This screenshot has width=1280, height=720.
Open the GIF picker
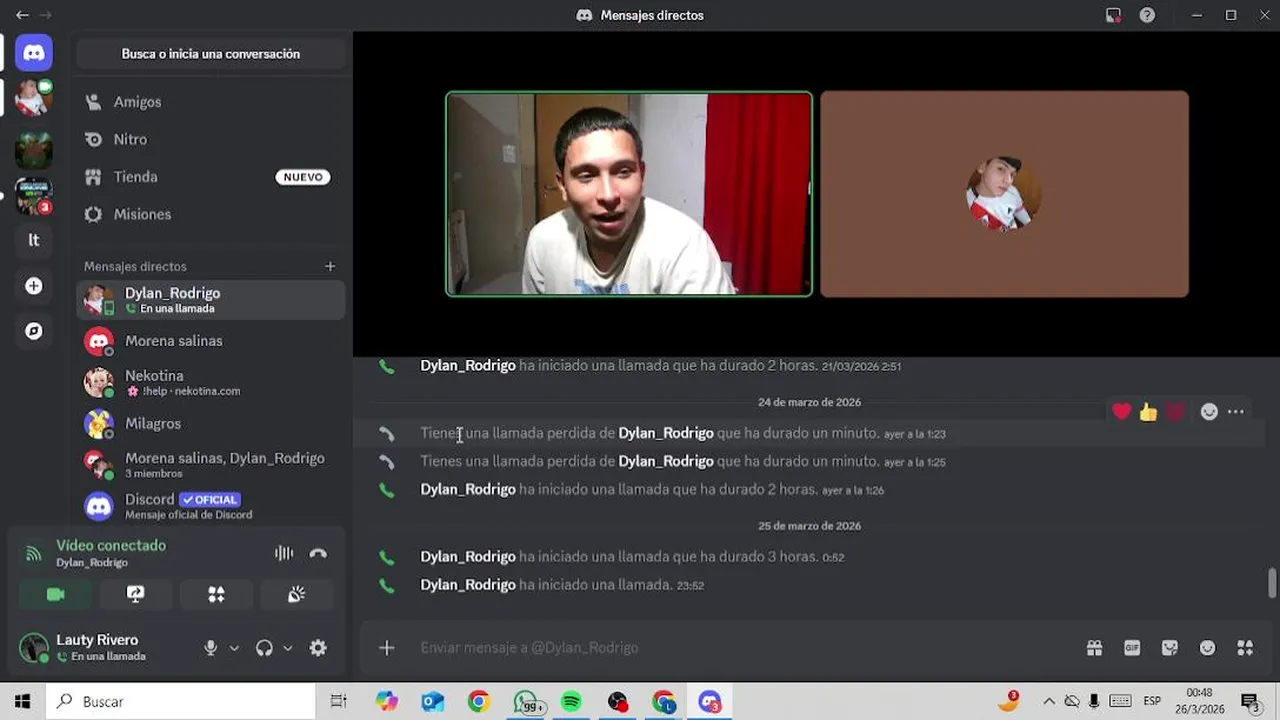1132,648
